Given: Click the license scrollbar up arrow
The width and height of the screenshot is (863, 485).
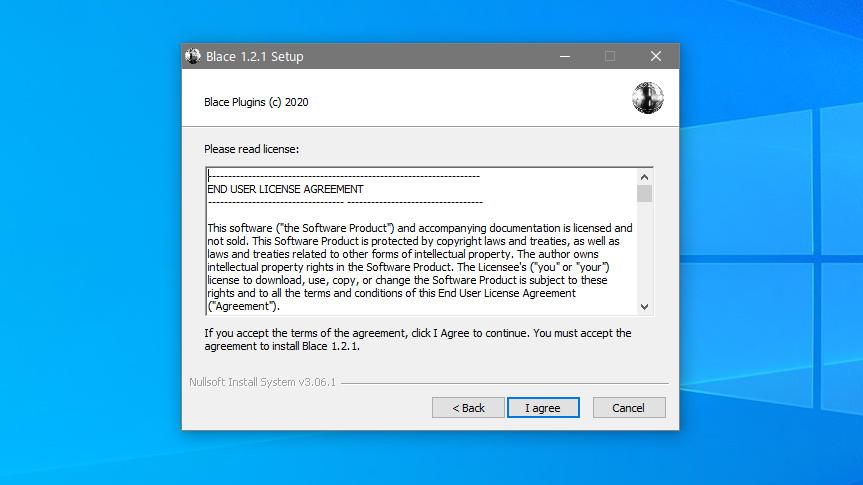Looking at the screenshot, I should tap(644, 177).
